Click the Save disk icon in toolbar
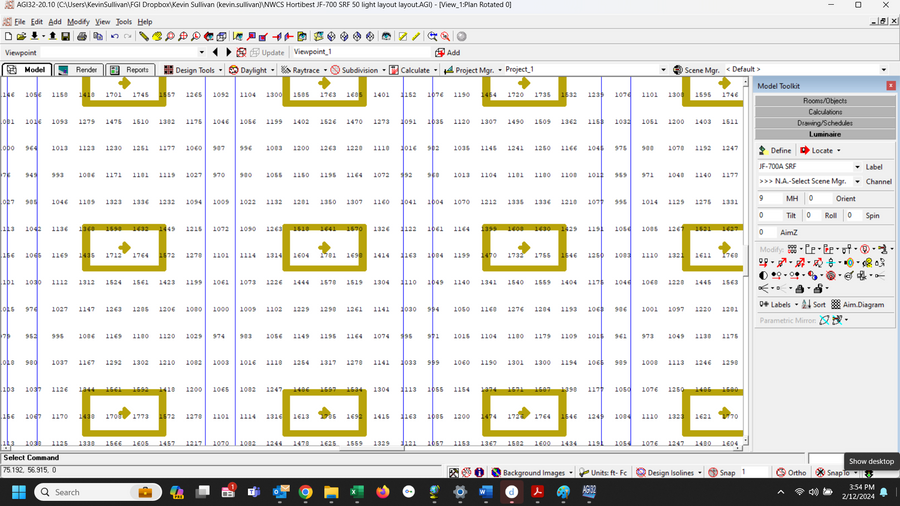 (x=66, y=37)
